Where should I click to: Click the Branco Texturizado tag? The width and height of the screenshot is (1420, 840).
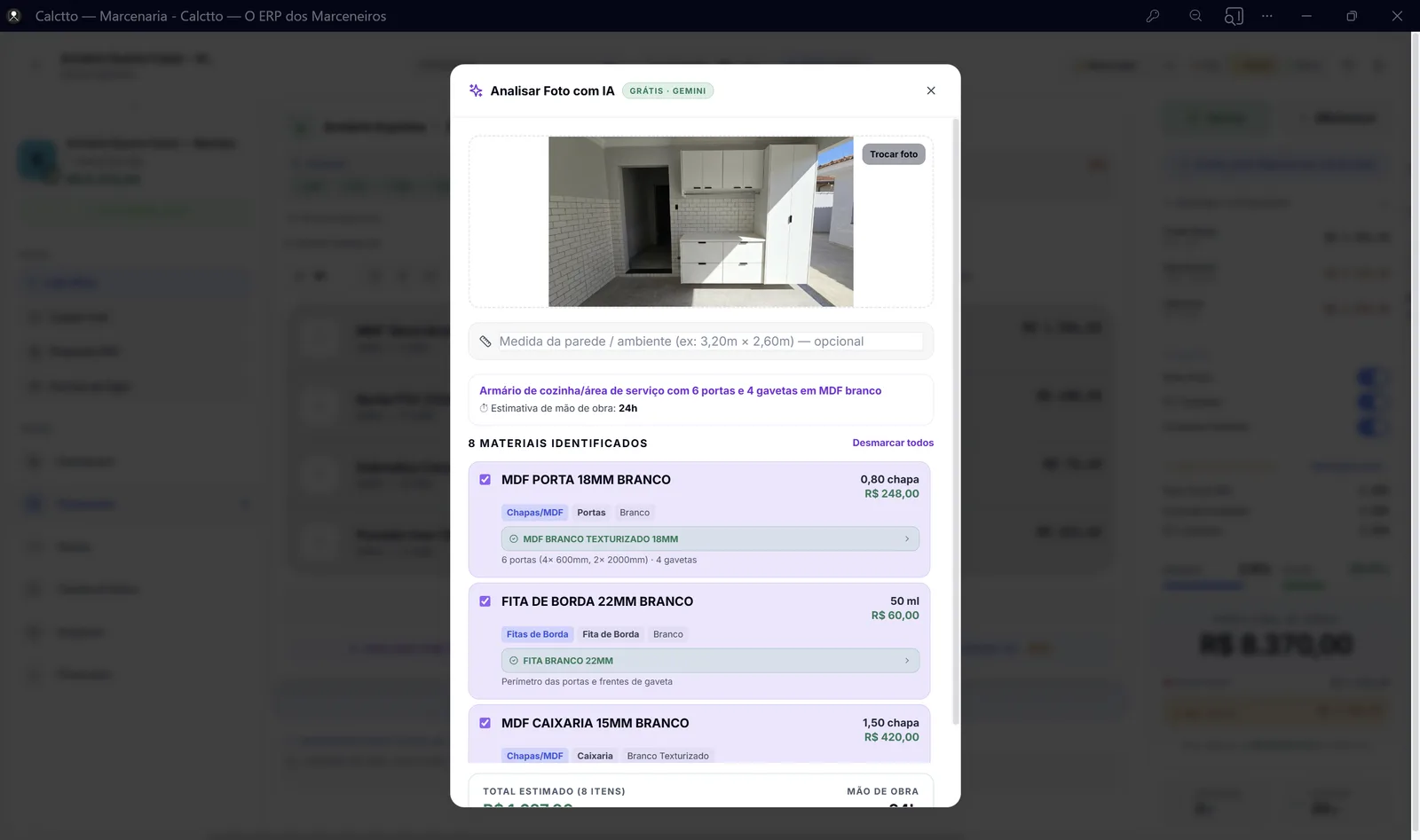tap(668, 756)
